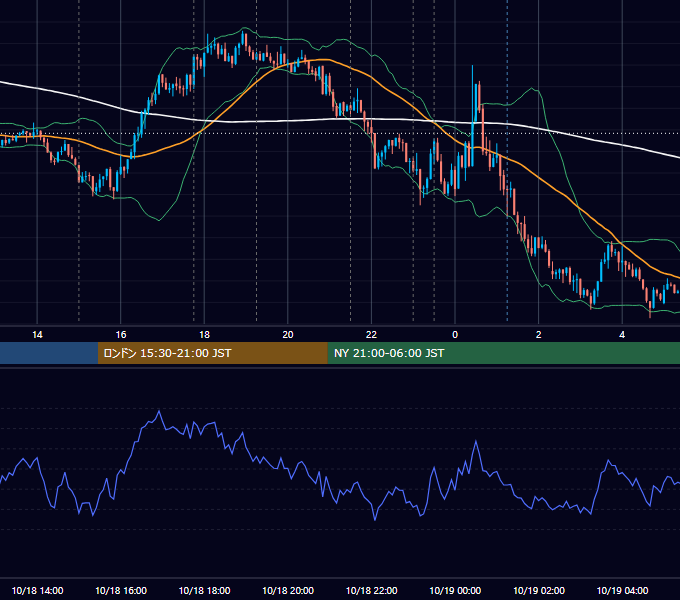Image resolution: width=680 pixels, height=600 pixels.
Task: Click the 18 hour label on the price chart axis
Action: click(x=204, y=335)
